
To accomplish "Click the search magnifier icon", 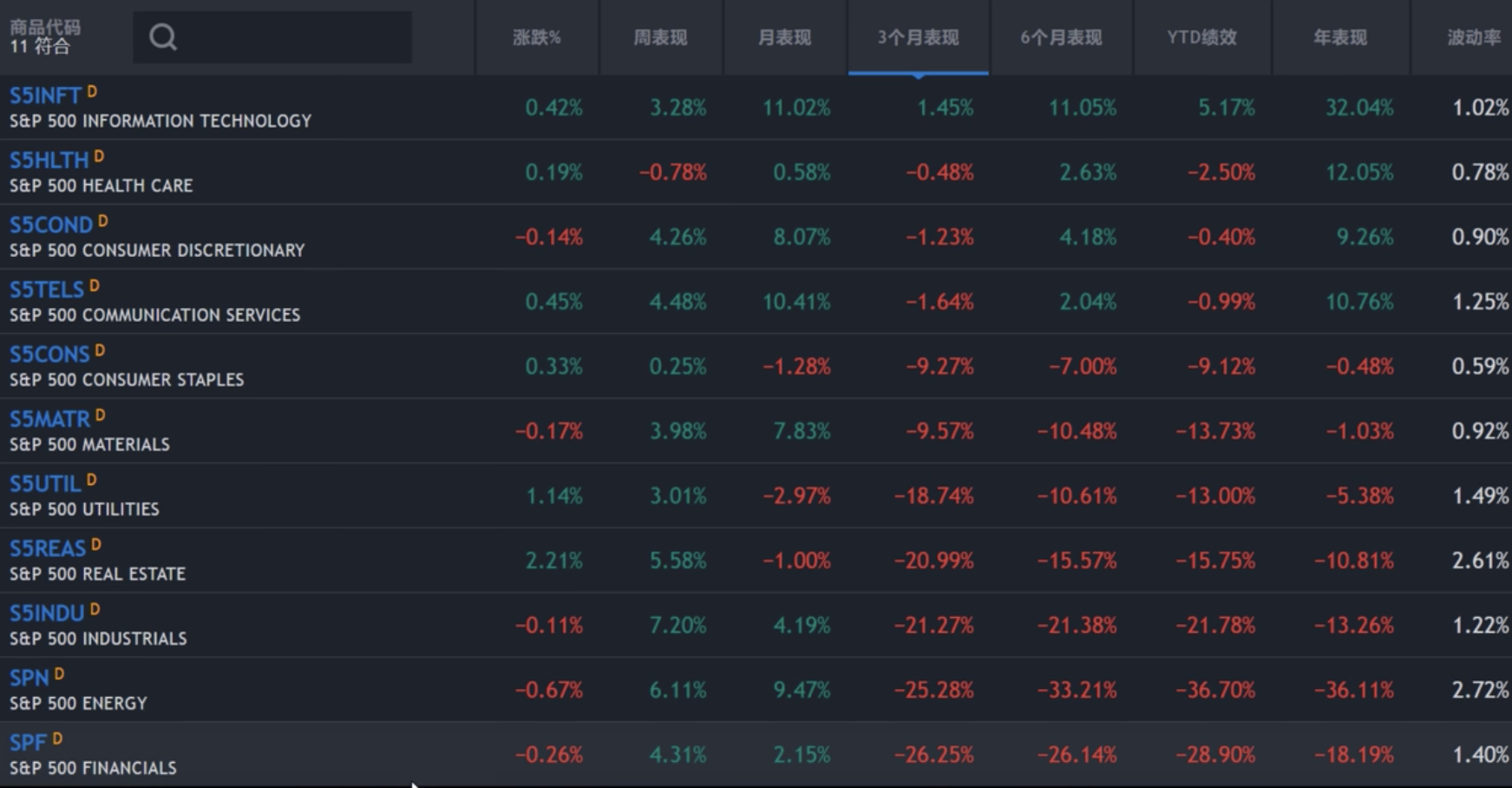I will 162,37.
